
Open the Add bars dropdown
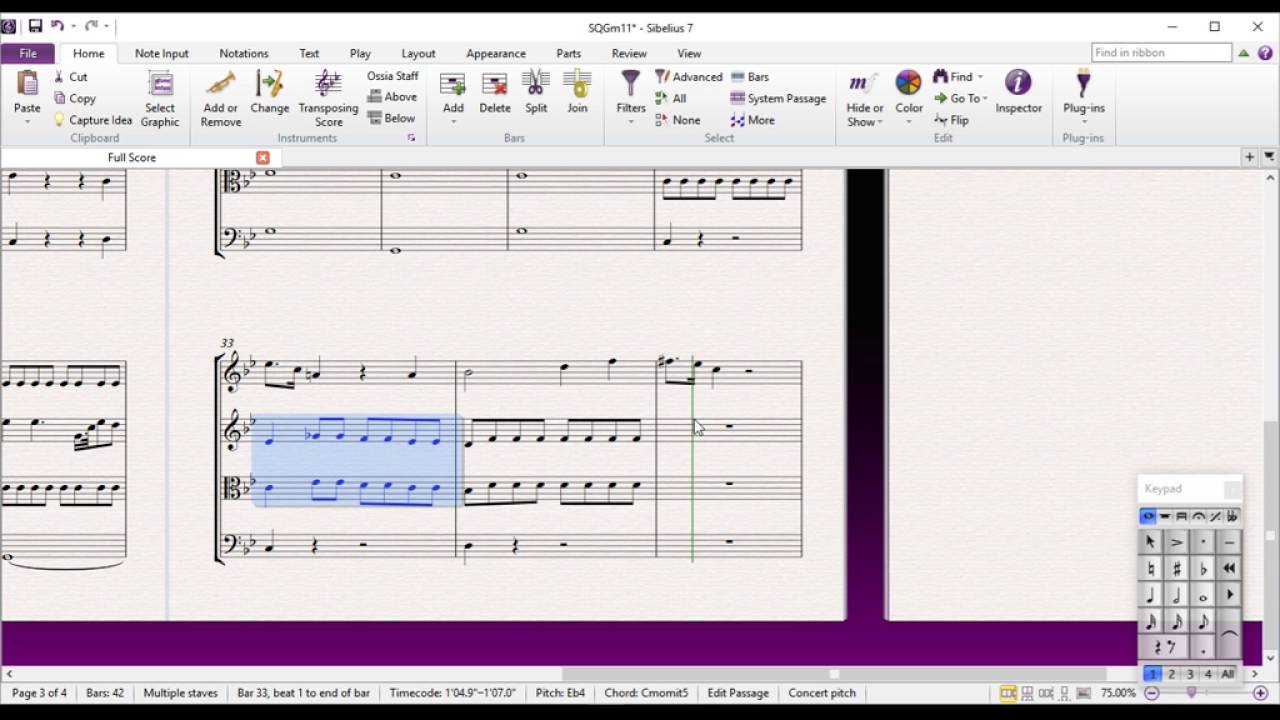453,122
